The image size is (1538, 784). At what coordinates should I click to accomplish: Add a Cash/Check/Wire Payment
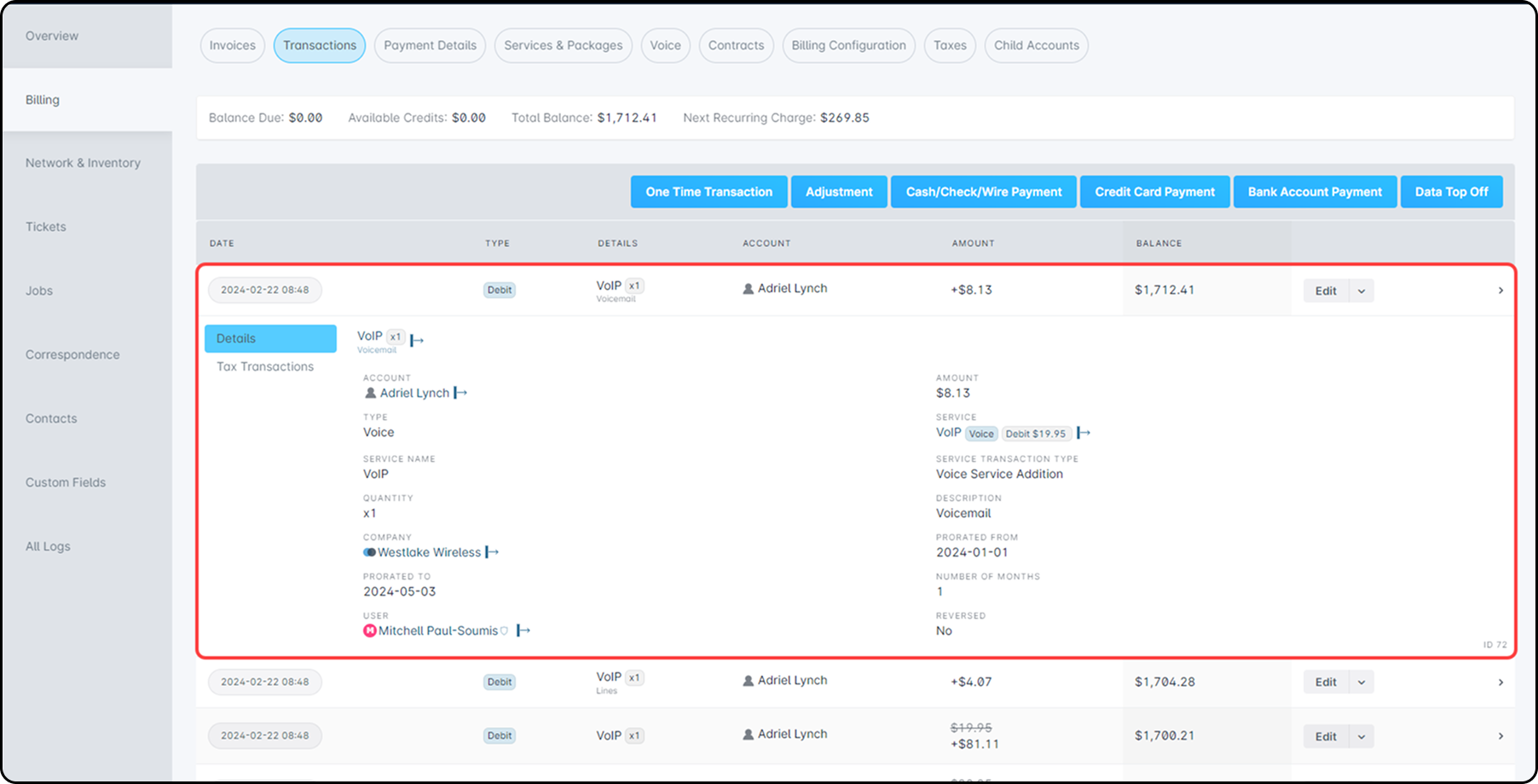[984, 192]
